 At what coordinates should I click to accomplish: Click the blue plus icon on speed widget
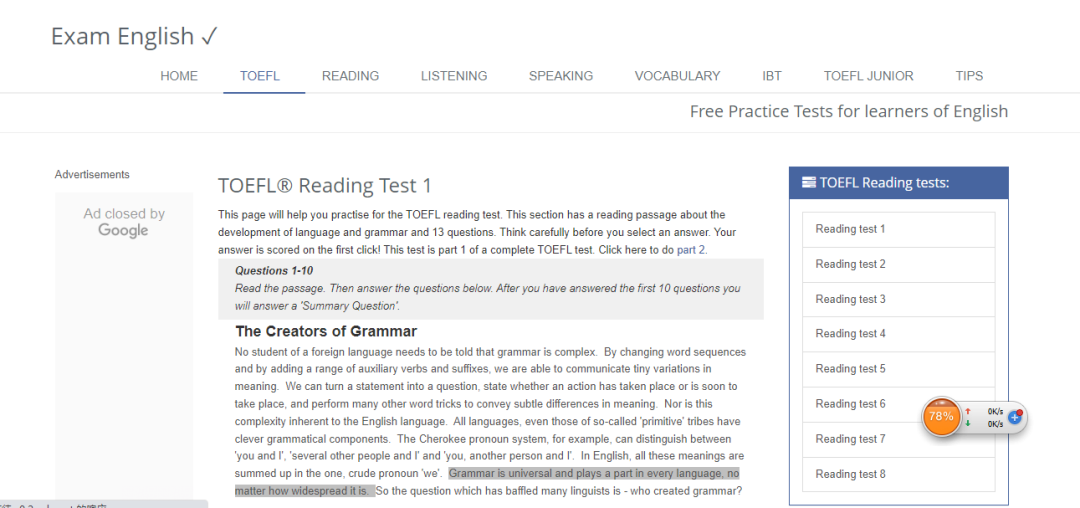coord(1015,416)
